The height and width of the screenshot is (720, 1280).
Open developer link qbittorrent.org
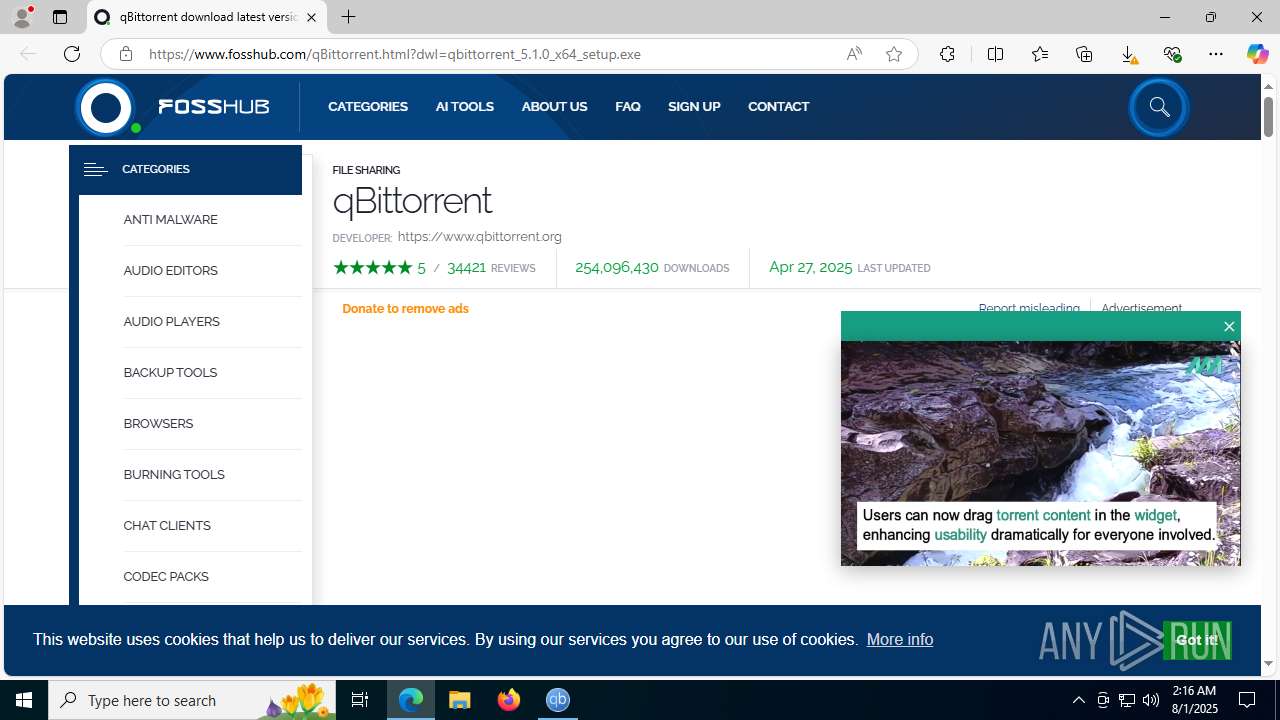tap(480, 237)
